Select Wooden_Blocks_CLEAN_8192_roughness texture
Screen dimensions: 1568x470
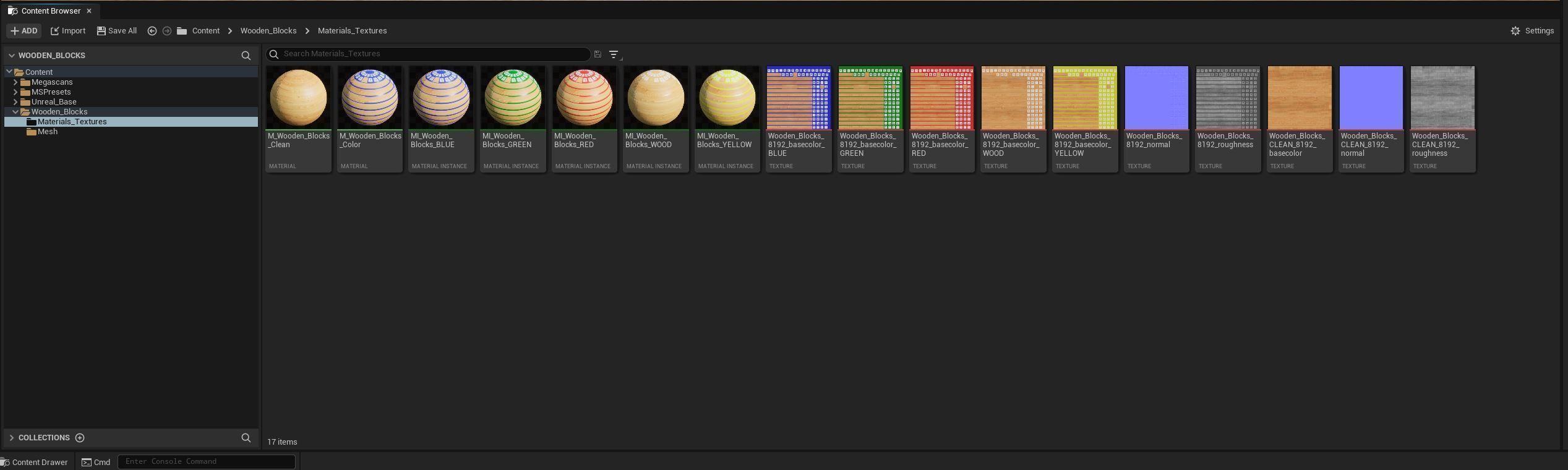[x=1443, y=119]
